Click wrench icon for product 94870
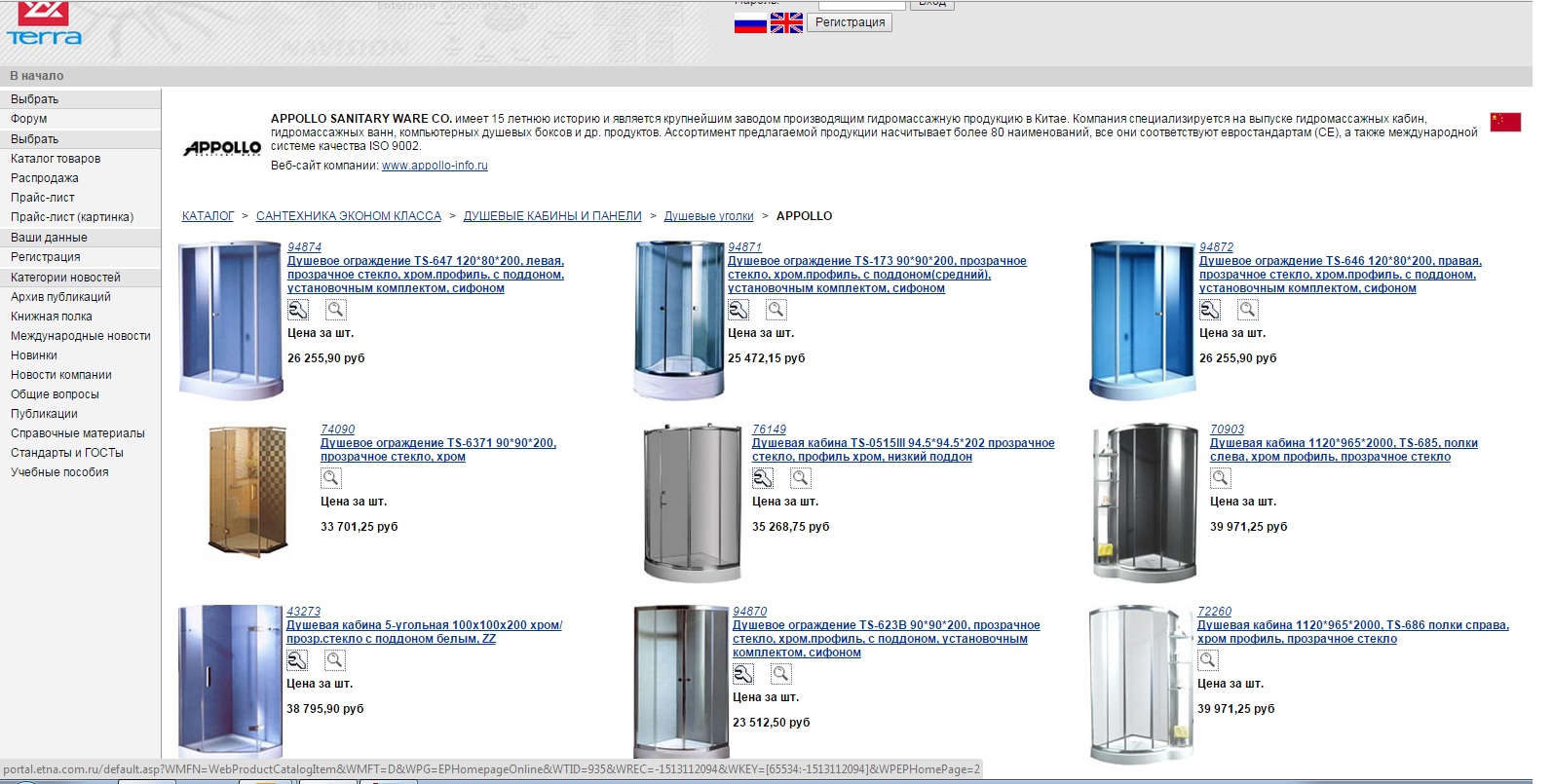This screenshot has width=1553, height=784. coord(743,674)
